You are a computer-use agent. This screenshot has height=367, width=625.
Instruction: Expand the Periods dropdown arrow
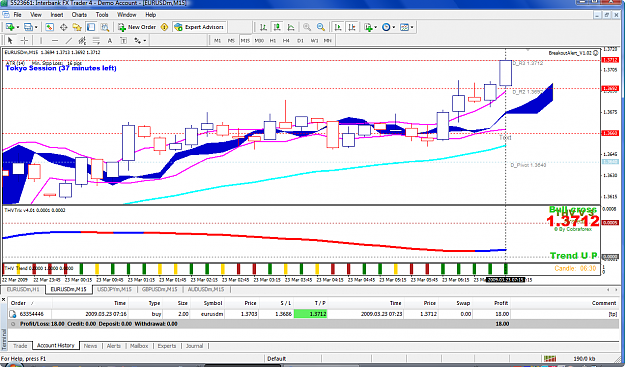click(393, 27)
